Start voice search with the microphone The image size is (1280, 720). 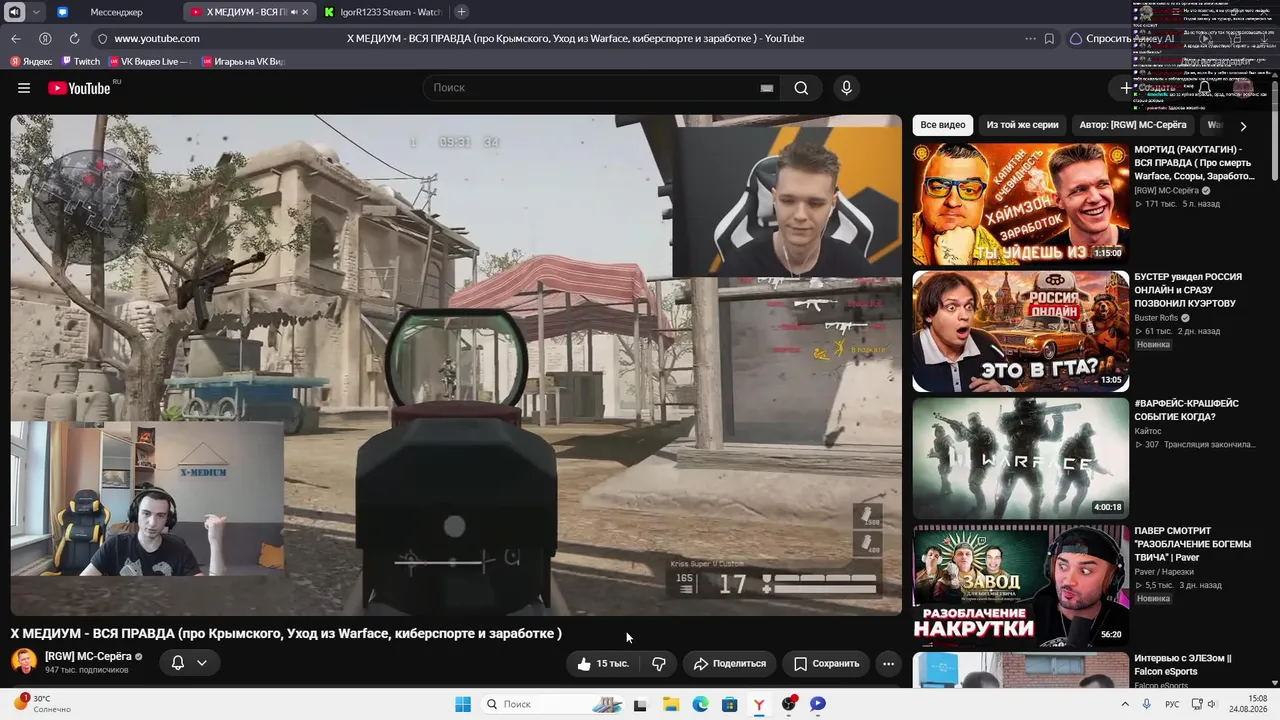pyautogui.click(x=846, y=88)
